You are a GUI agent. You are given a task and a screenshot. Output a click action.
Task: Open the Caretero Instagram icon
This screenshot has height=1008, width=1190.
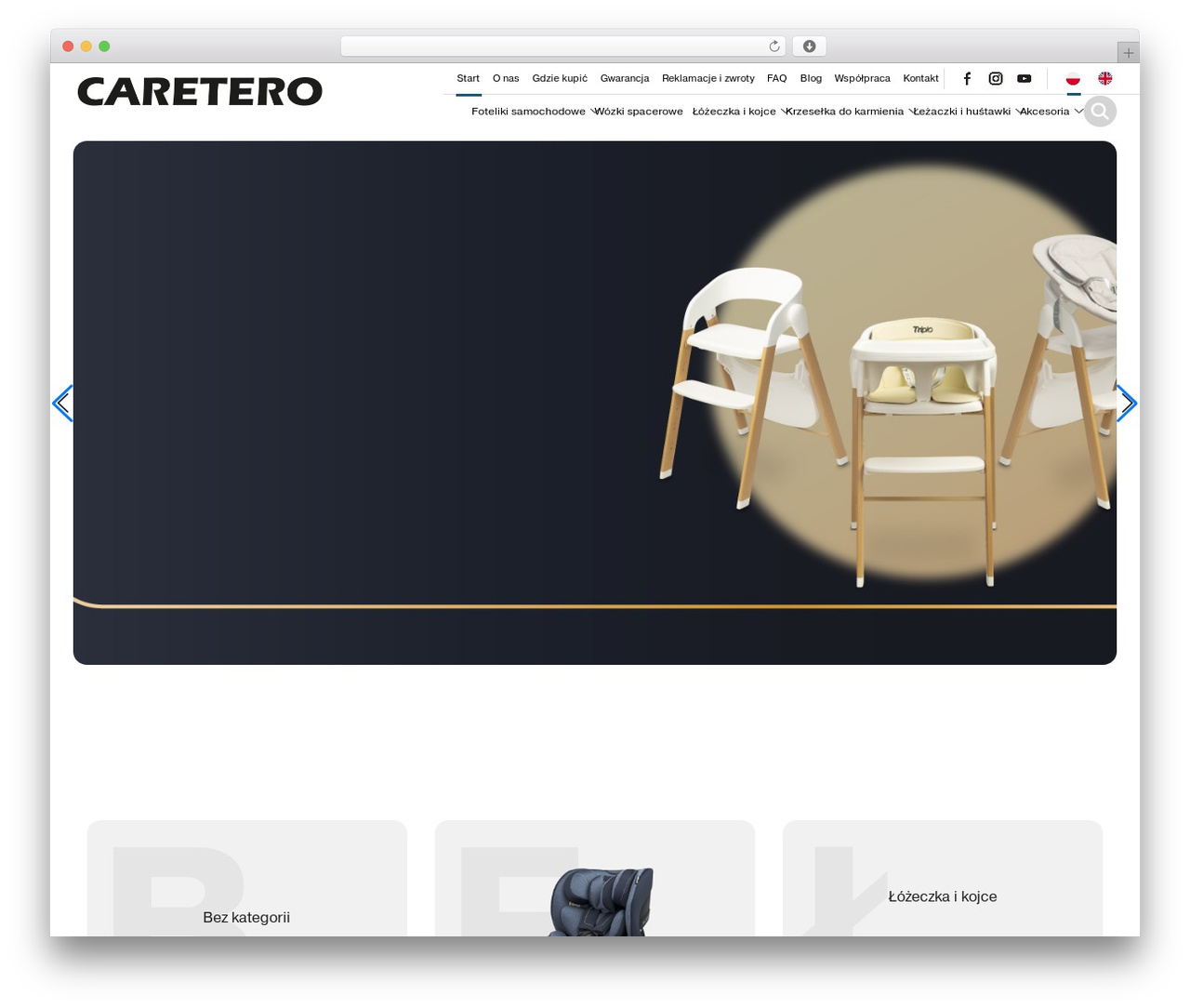(996, 79)
